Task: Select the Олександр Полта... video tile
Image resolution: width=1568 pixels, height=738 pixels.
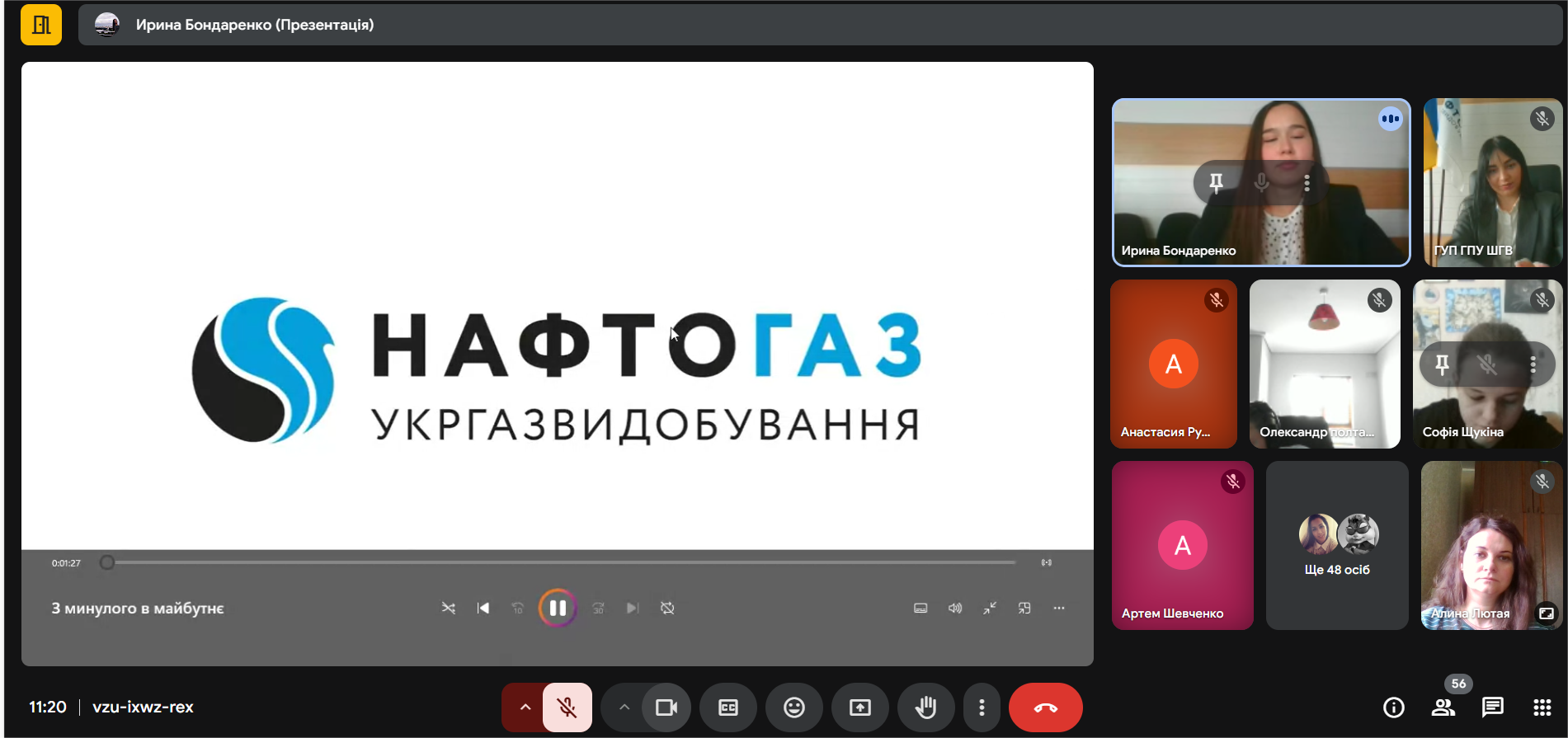Action: [1325, 364]
